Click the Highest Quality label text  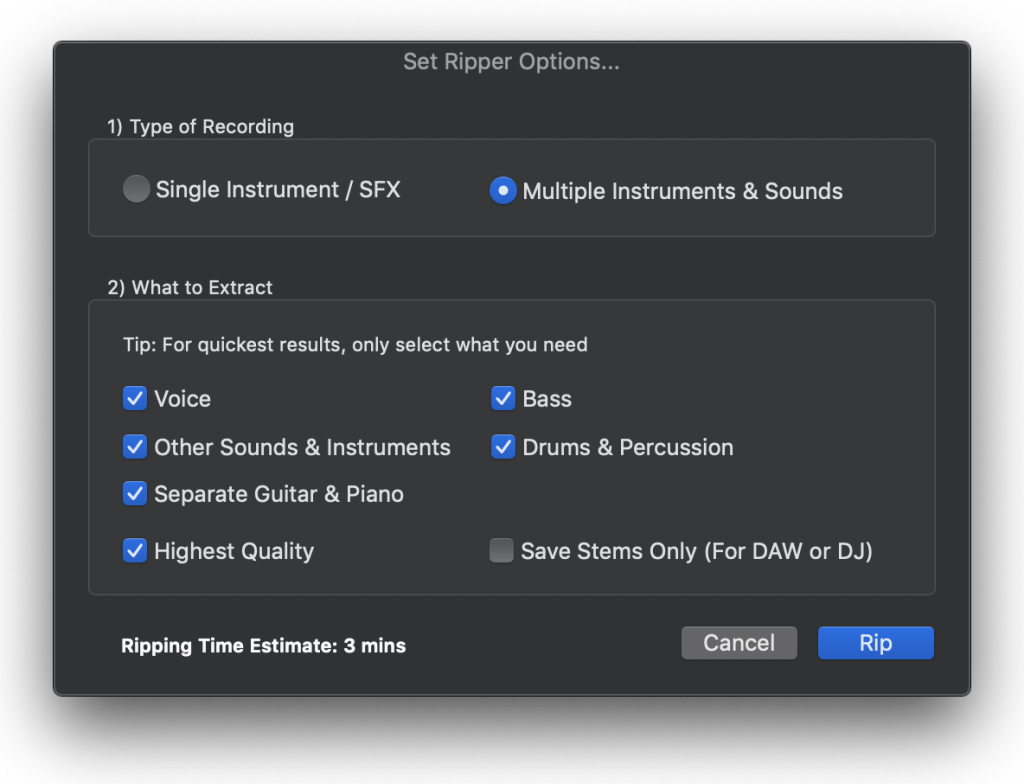tap(233, 550)
